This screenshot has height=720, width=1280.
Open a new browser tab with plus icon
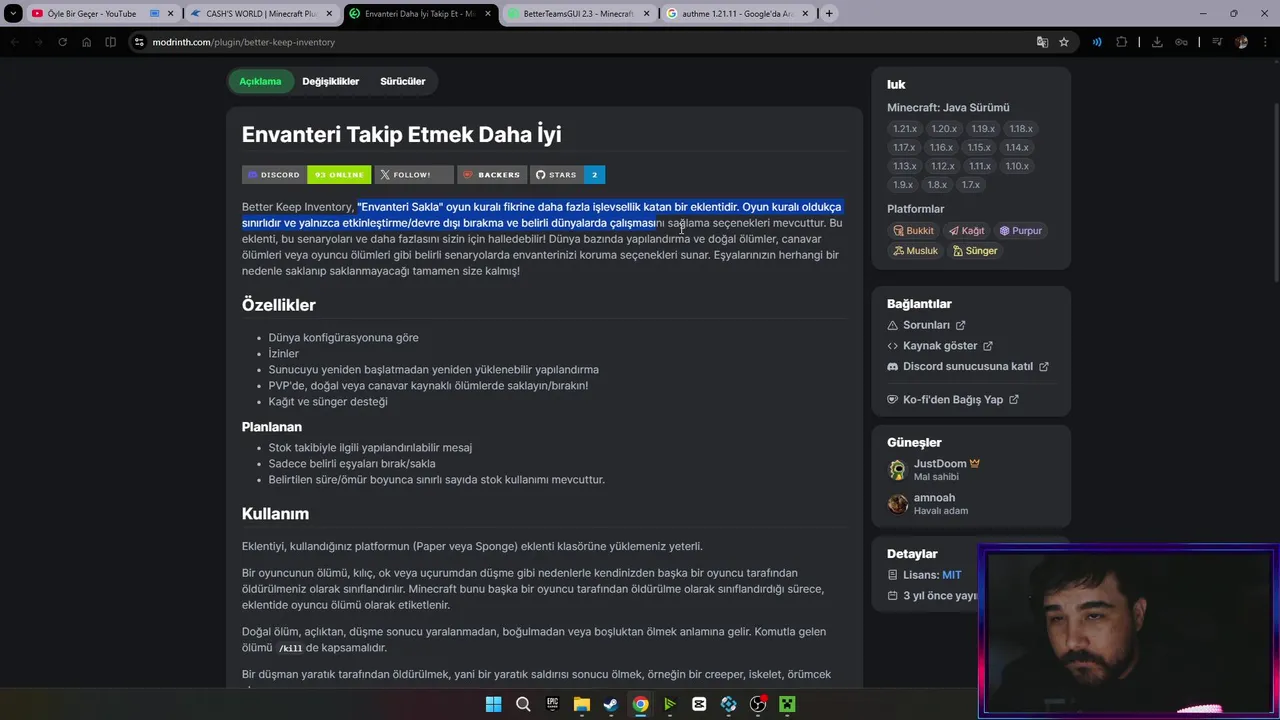[829, 14]
